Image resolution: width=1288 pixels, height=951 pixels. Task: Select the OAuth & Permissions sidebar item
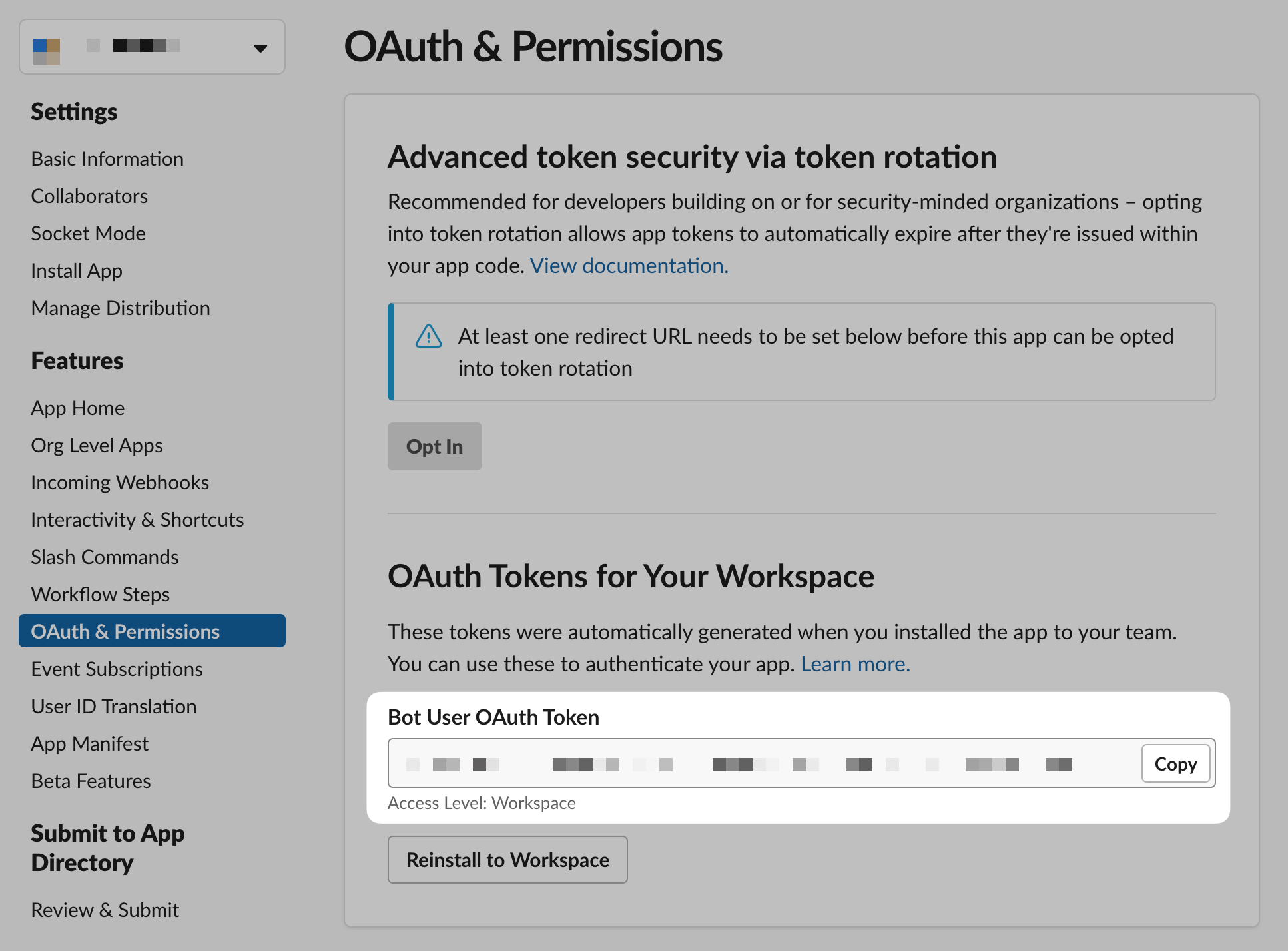(x=125, y=631)
